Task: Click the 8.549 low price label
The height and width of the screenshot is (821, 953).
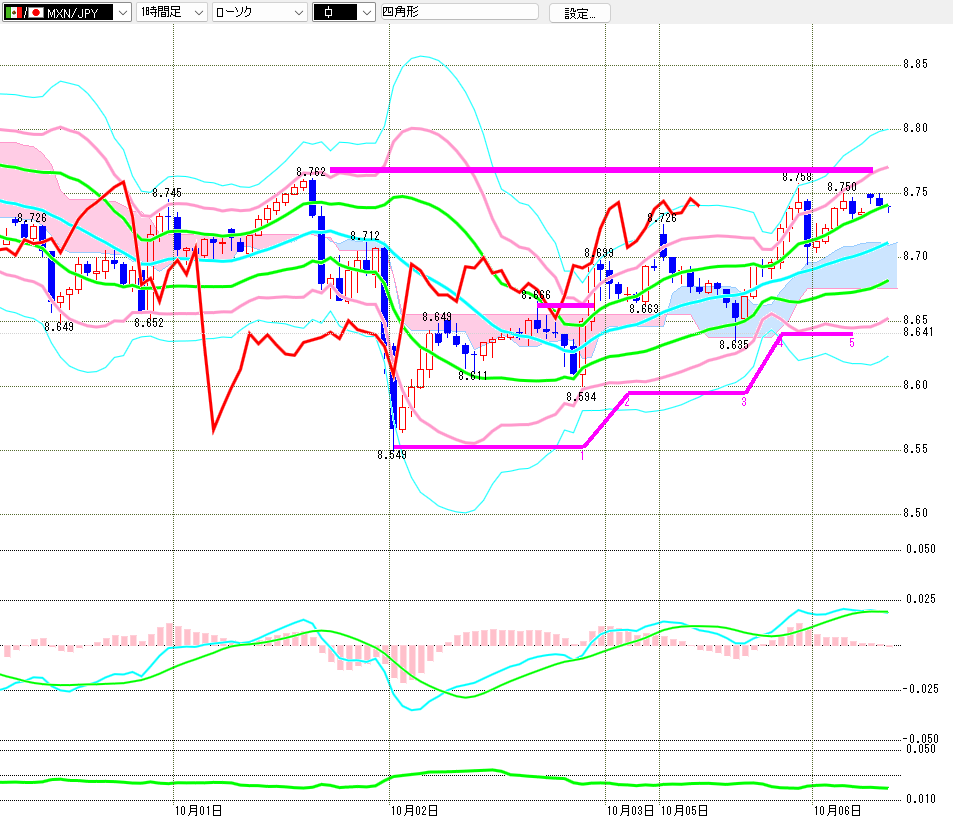Action: tap(392, 455)
